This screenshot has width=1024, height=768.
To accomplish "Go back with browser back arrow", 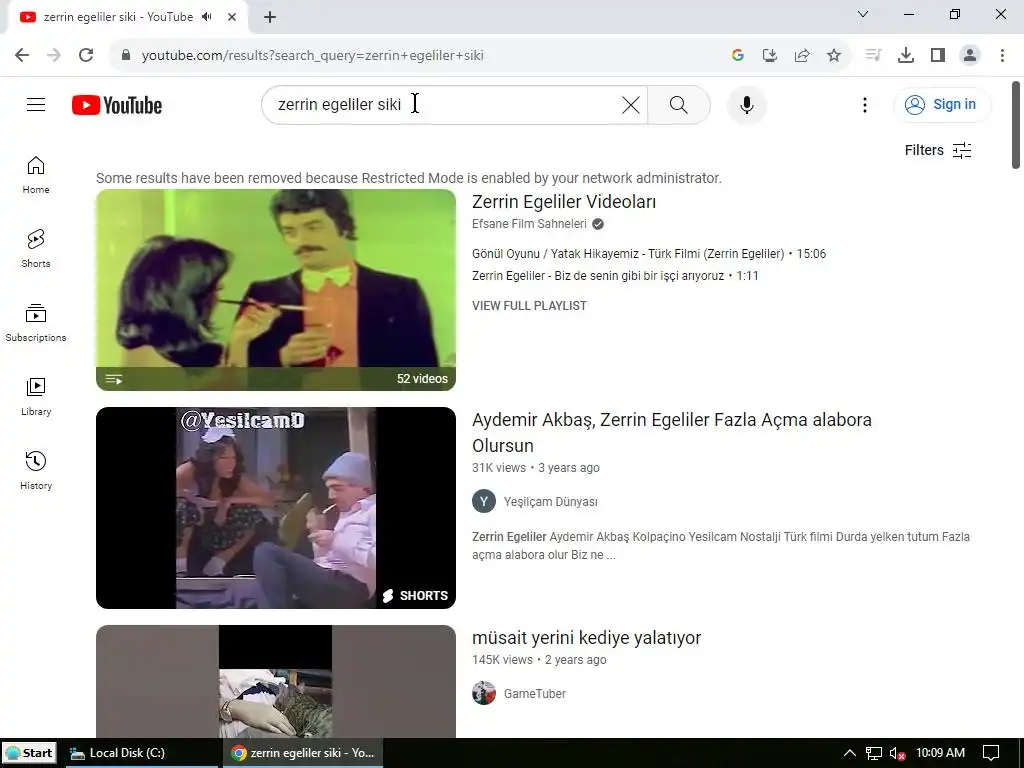I will click(22, 55).
